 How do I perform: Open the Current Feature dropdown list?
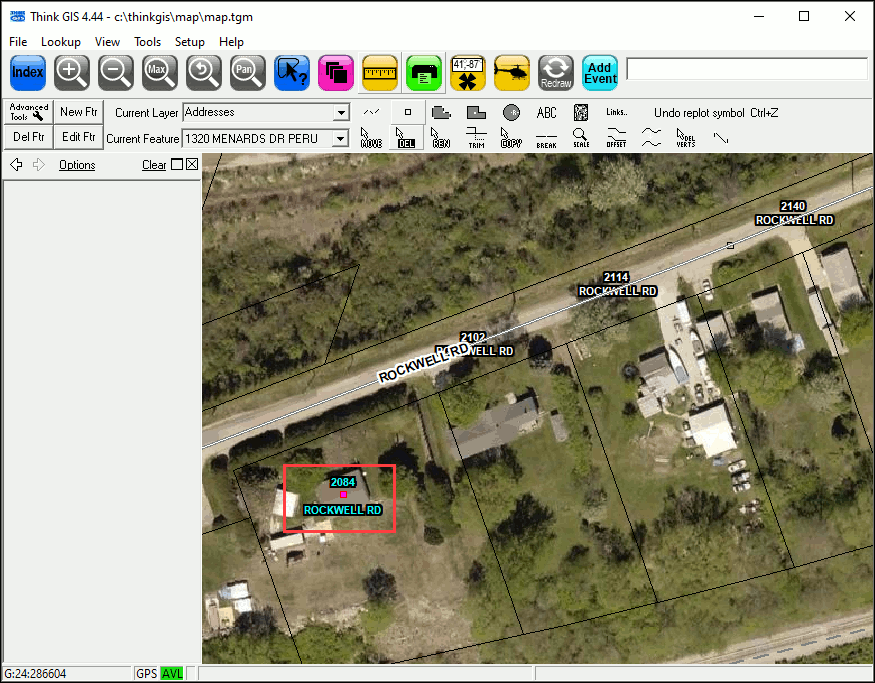pos(341,138)
